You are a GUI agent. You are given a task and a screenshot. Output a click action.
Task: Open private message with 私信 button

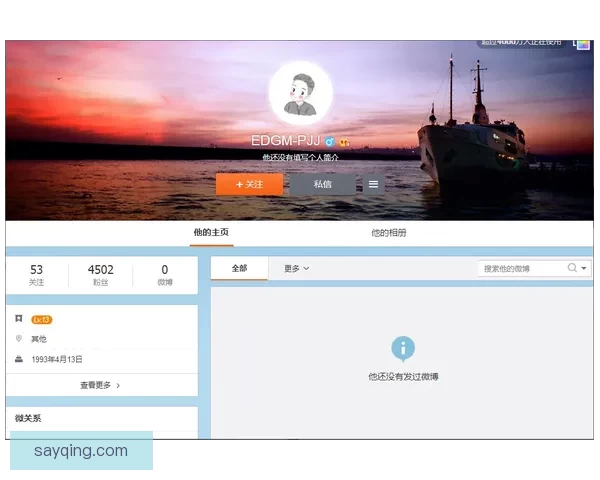322,184
